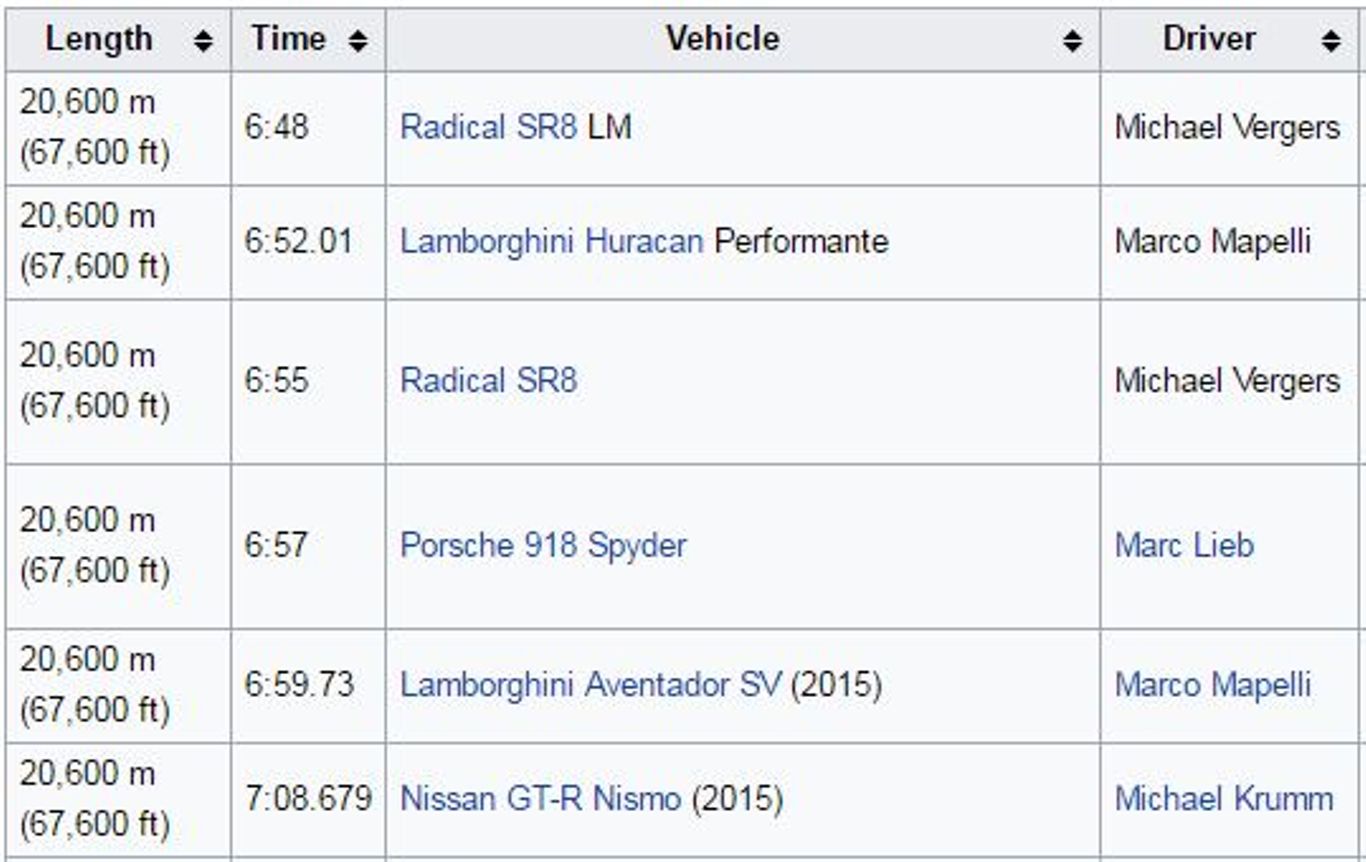1366x862 pixels.
Task: Open the Lamborghini Aventador SV link
Action: (x=592, y=686)
